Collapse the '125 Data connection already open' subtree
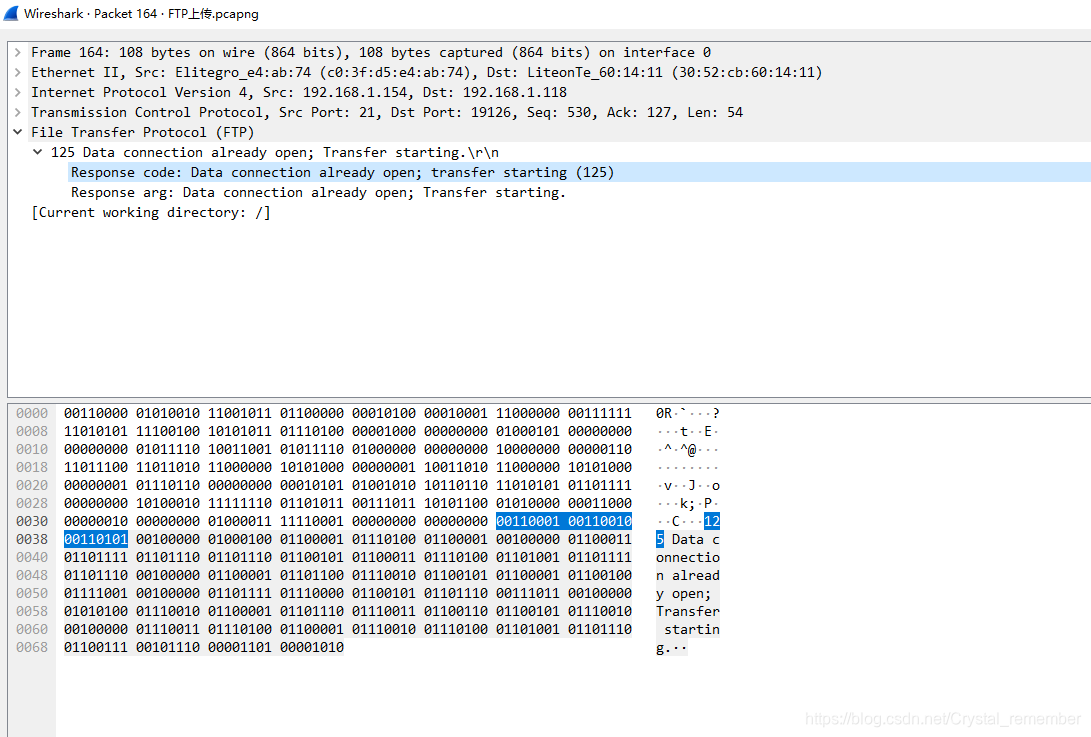The image size is (1091, 737). click(x=38, y=152)
